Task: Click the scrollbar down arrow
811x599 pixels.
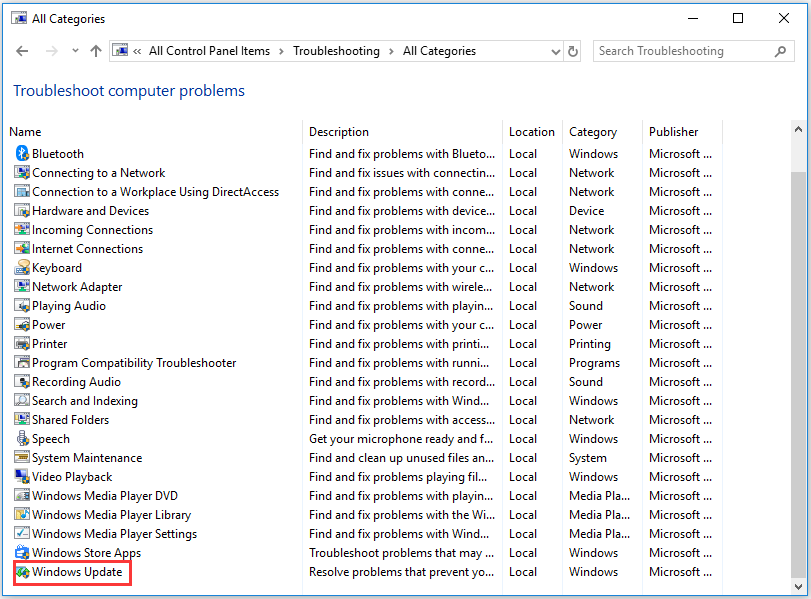Action: pos(798,586)
